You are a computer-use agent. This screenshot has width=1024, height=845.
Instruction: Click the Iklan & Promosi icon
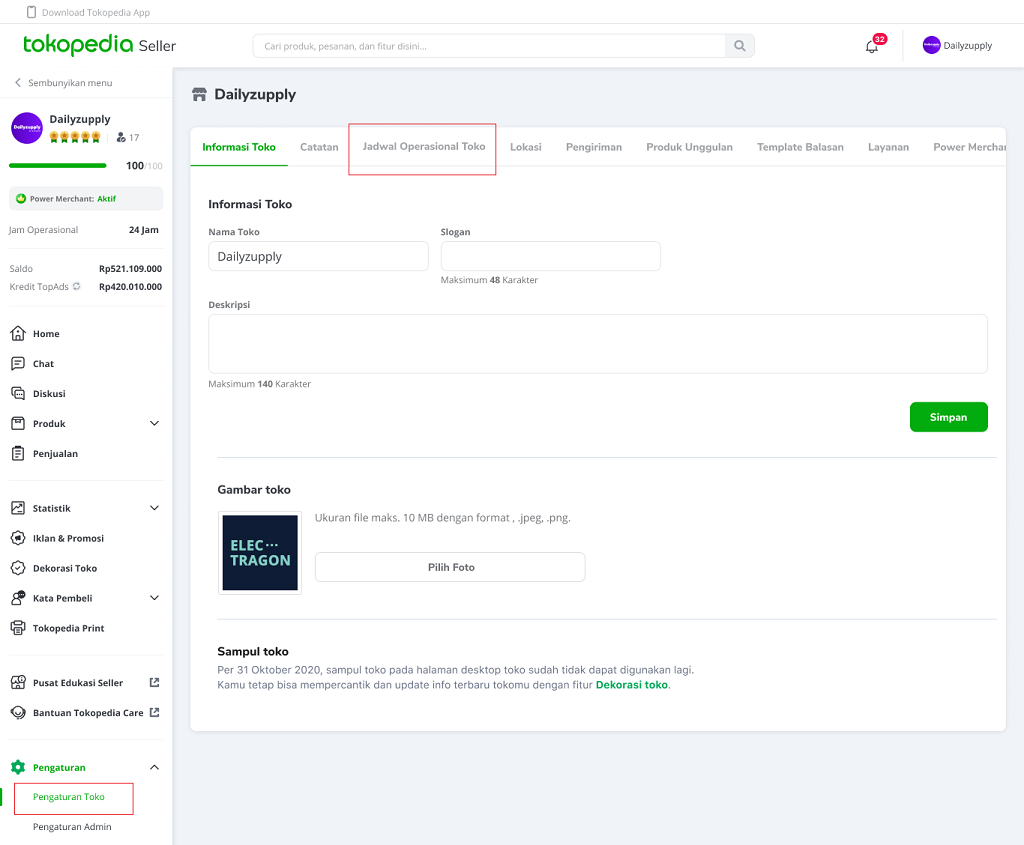point(18,538)
